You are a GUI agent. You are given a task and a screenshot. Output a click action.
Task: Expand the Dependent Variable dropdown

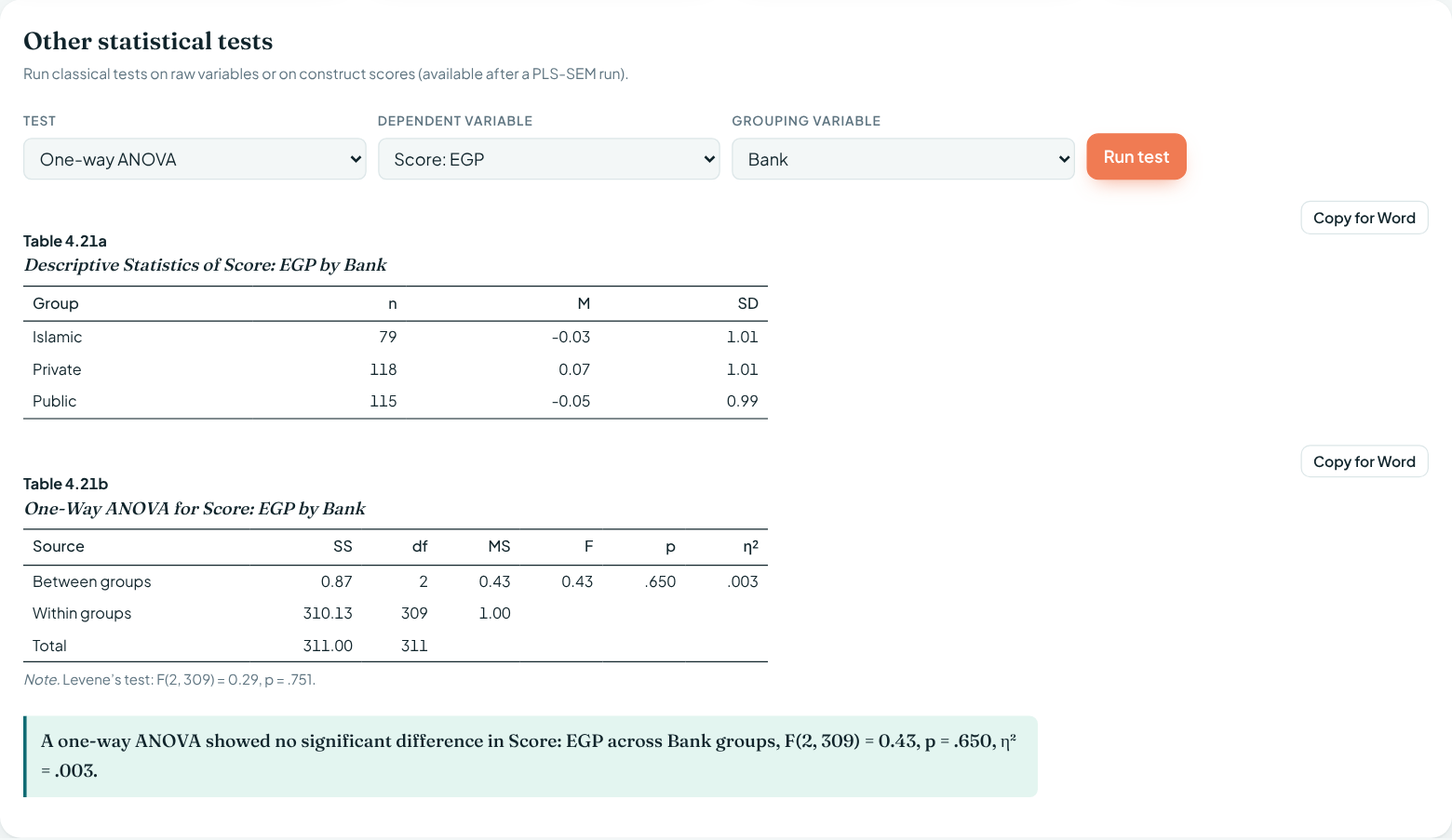pos(549,159)
